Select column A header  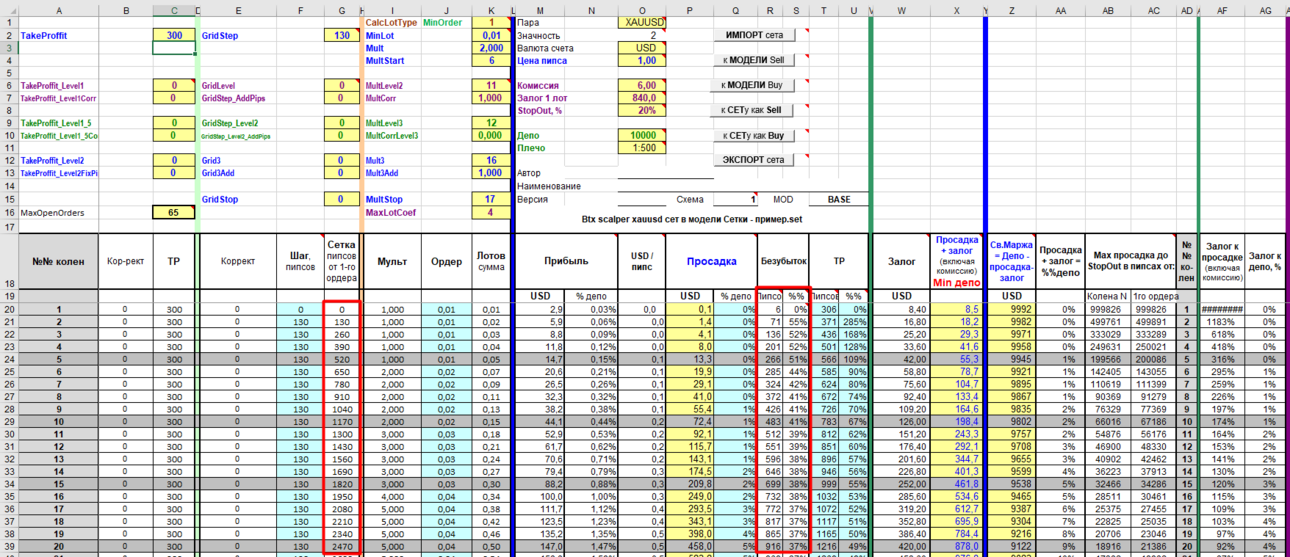pos(59,9)
